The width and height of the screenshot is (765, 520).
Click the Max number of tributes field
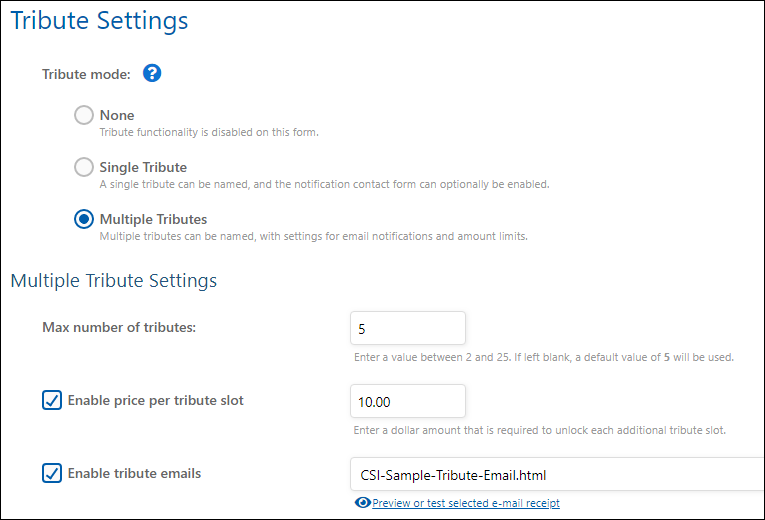(408, 328)
